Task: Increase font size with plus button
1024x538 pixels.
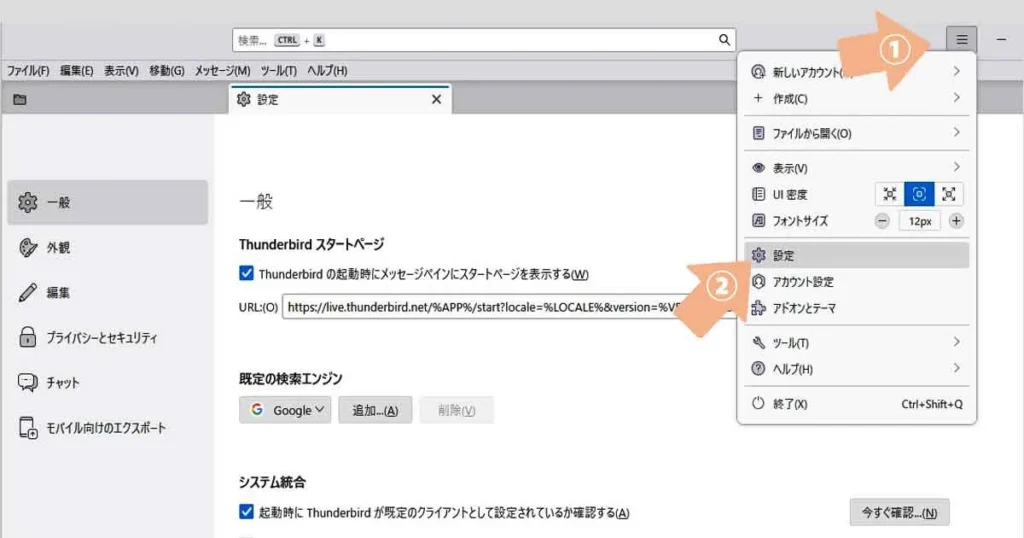Action: click(x=956, y=221)
